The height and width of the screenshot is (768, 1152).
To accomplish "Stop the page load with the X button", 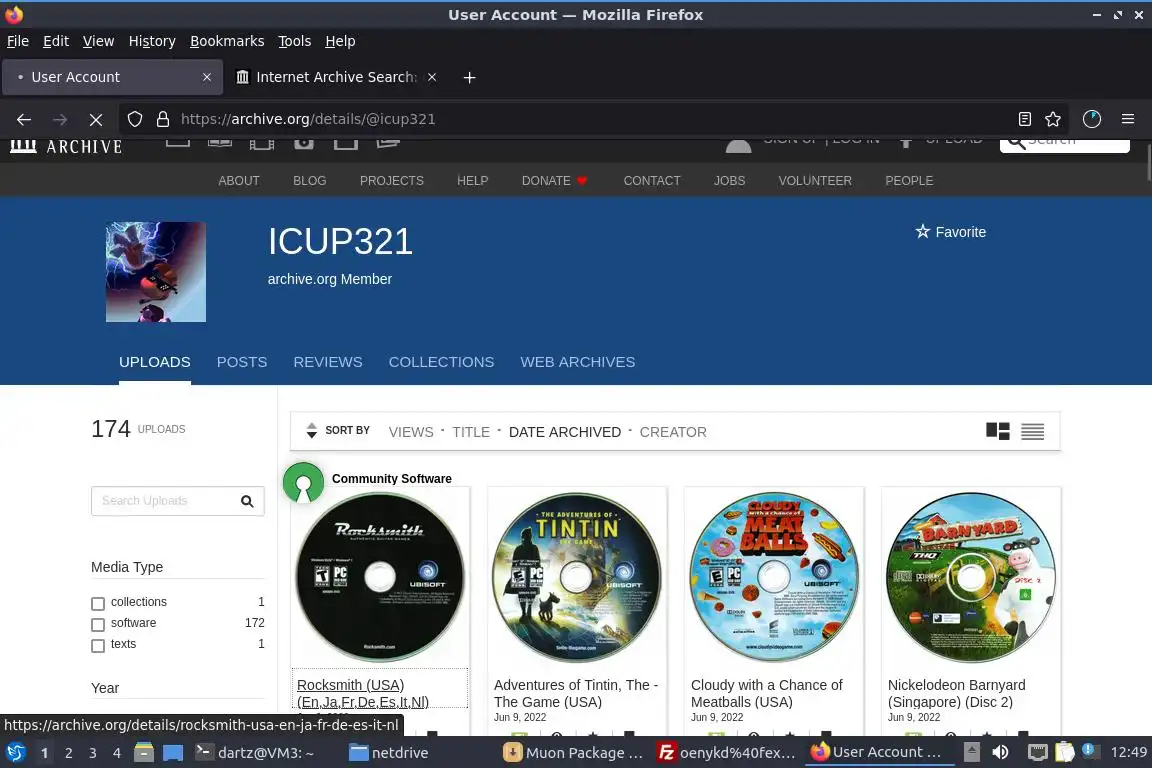I will click(96, 119).
